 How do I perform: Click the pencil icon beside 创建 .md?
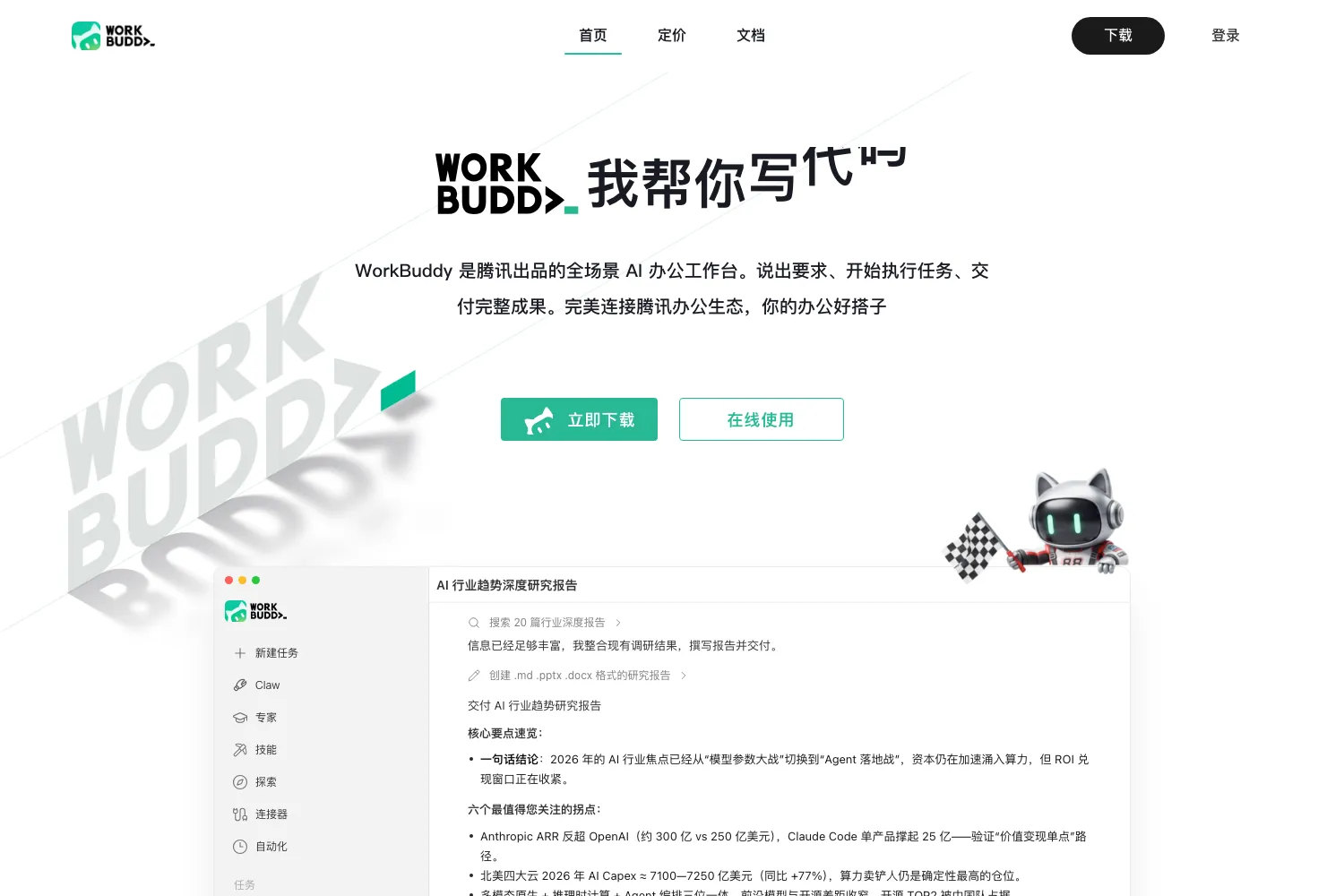[474, 676]
